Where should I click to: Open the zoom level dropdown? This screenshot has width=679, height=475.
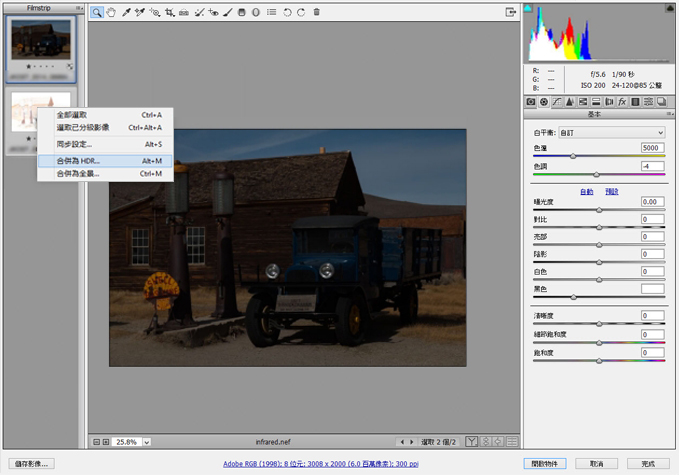147,442
